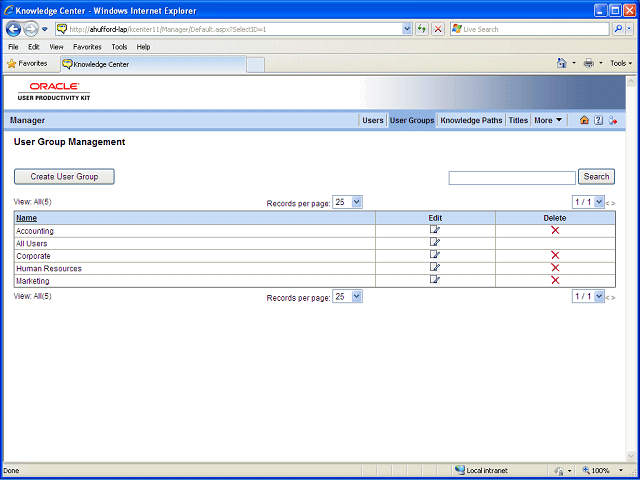The width and height of the screenshot is (640, 480).
Task: Open edit icon for Corporate group
Action: [435, 255]
